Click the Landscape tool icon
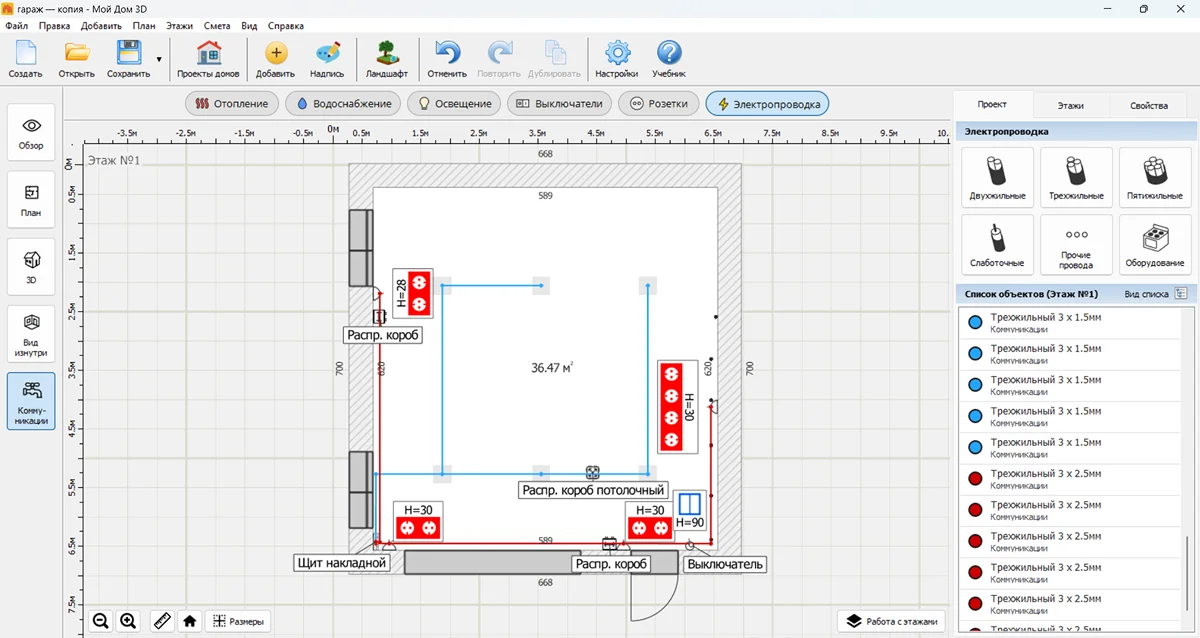 (386, 59)
